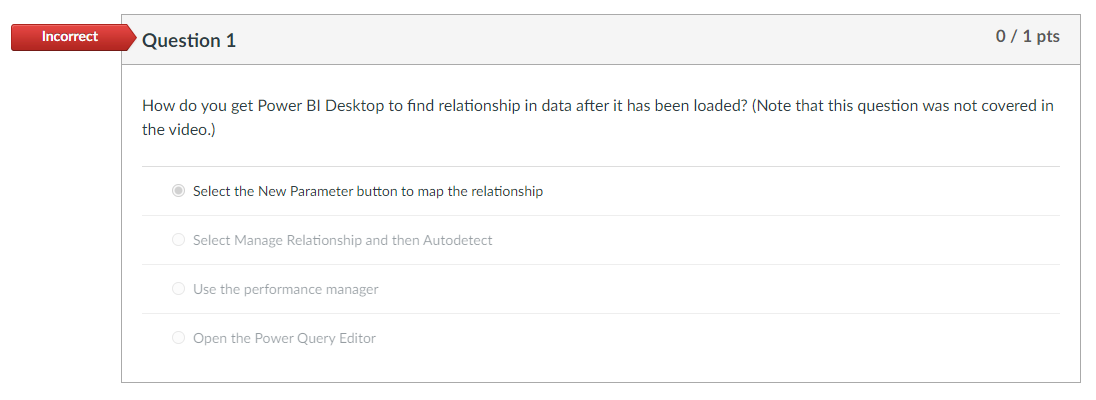Click the Question 1 heading
Viewport: 1096px width, 400px height.
(189, 41)
